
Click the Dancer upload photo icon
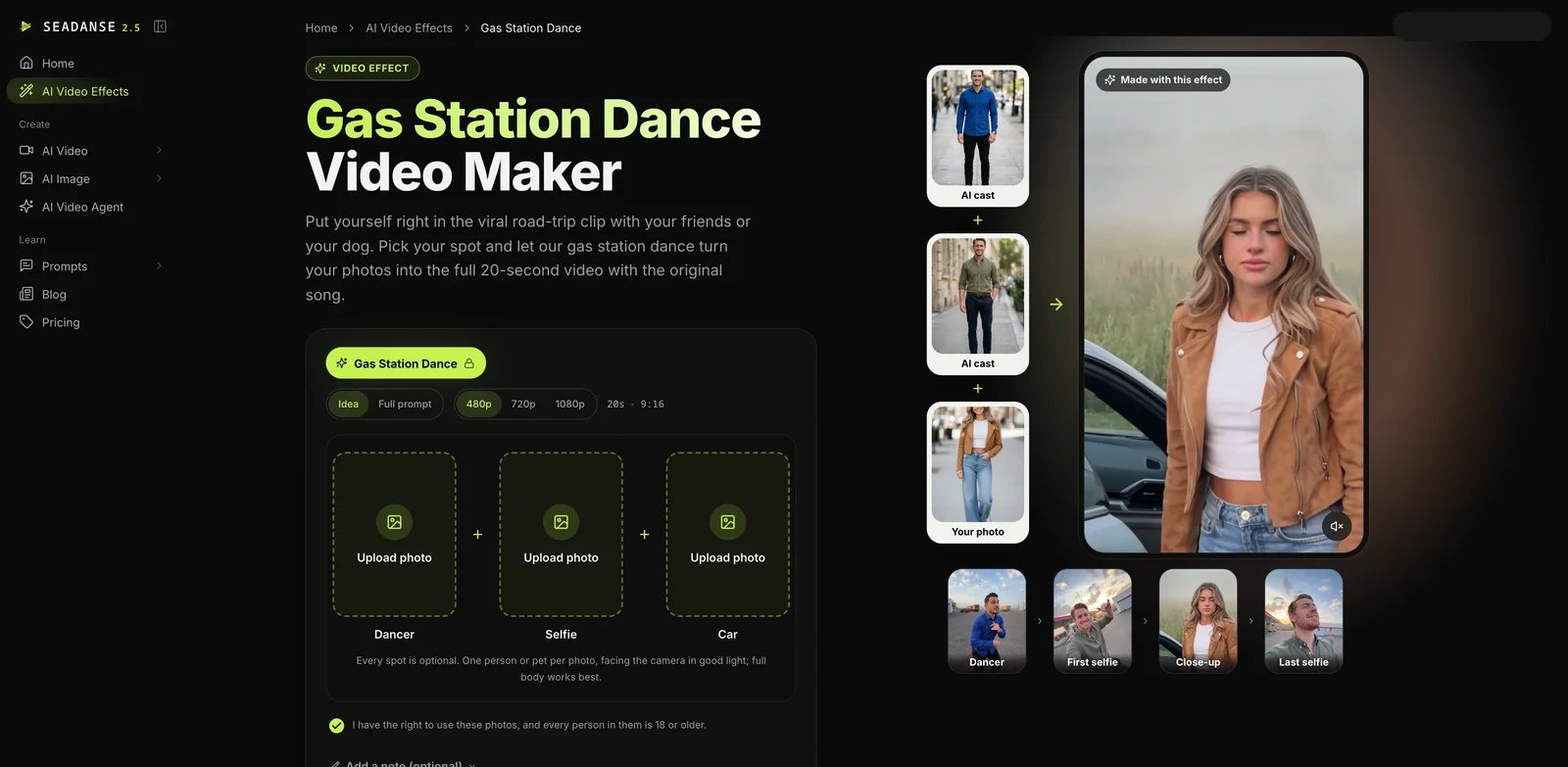pyautogui.click(x=394, y=522)
